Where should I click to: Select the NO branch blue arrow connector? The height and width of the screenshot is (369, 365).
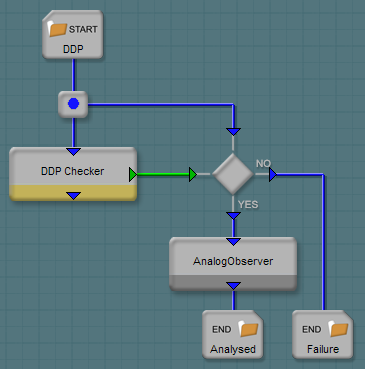tap(273, 174)
